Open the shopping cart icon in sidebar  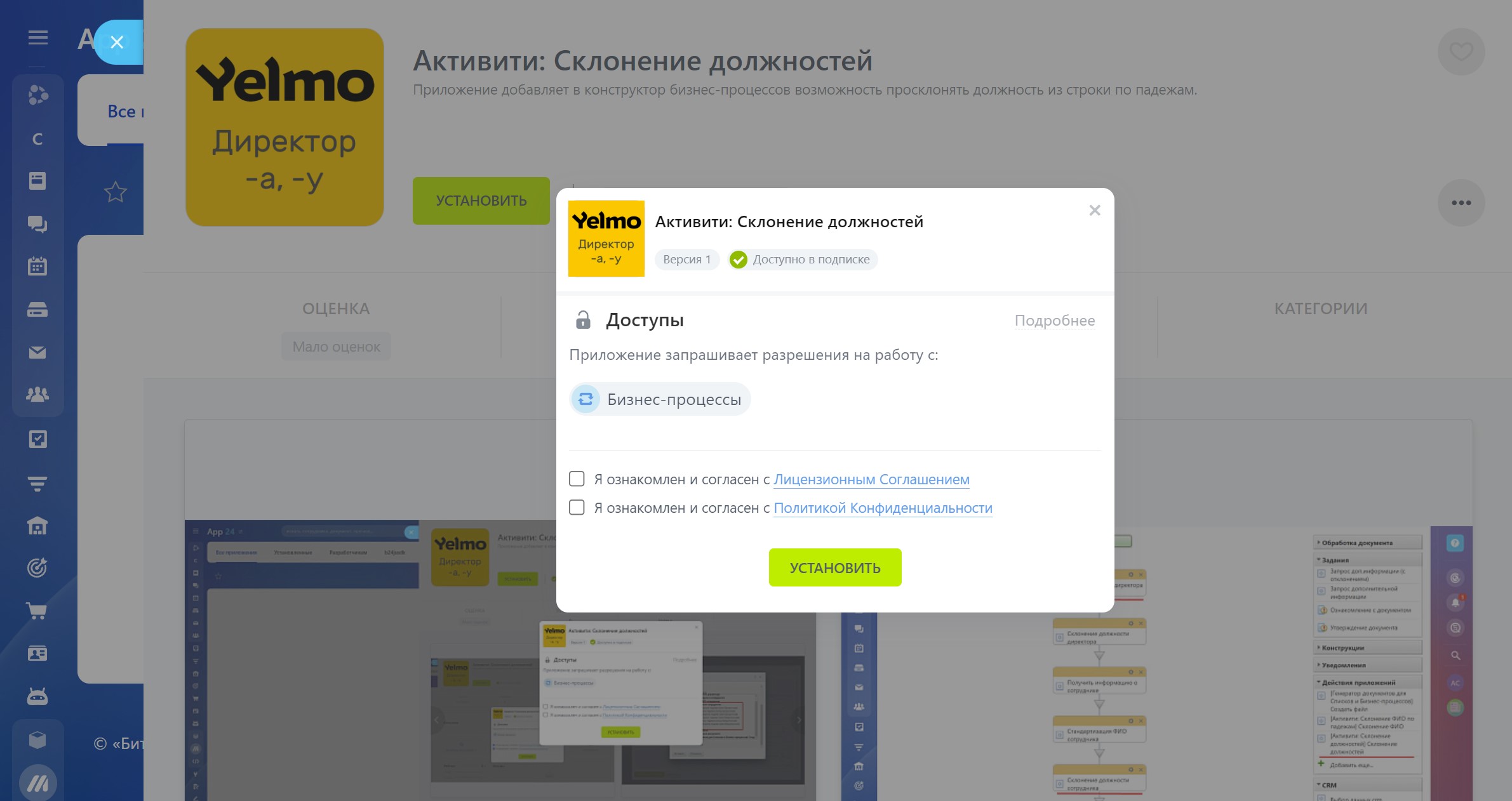pyautogui.click(x=37, y=611)
